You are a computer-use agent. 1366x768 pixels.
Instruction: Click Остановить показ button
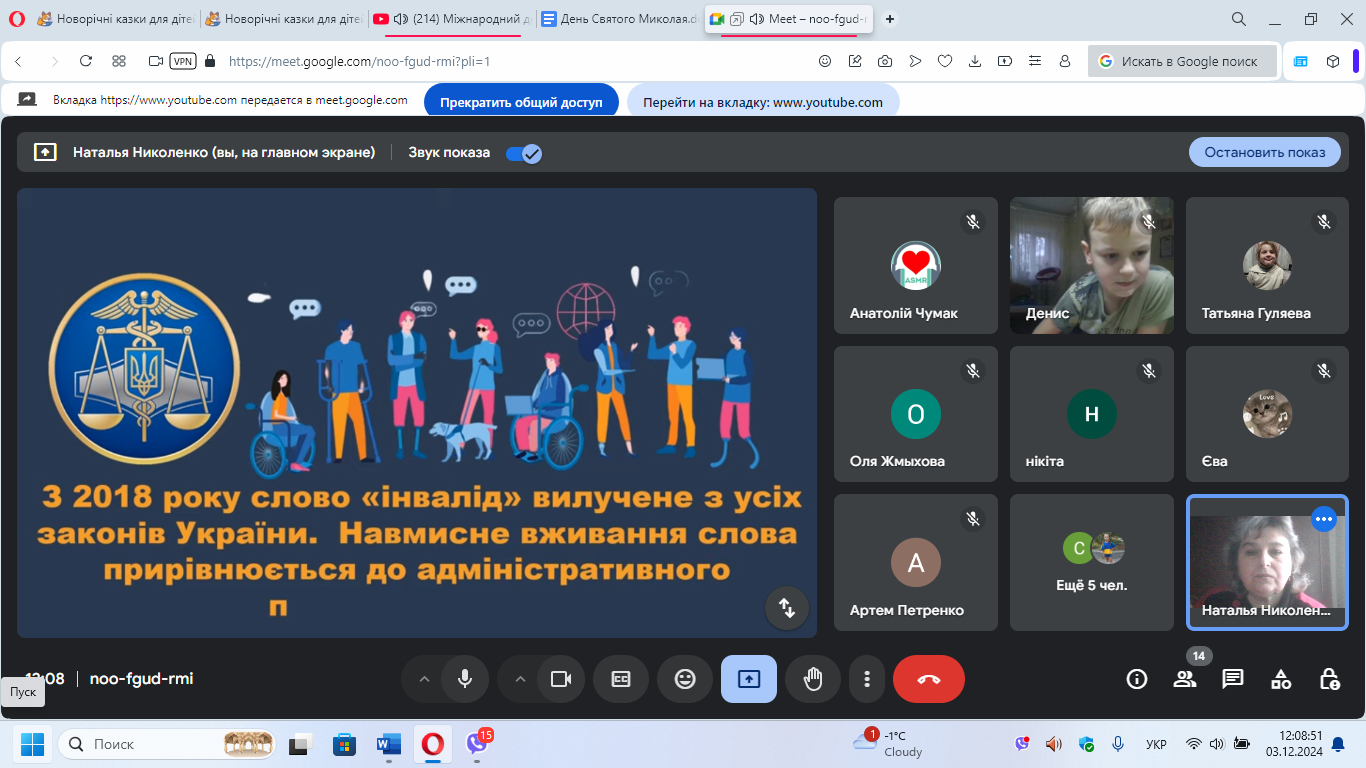click(x=1265, y=152)
